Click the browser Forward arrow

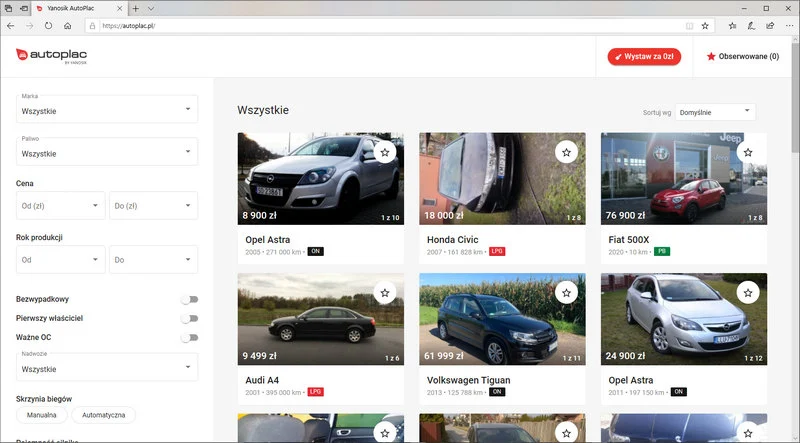click(x=30, y=26)
